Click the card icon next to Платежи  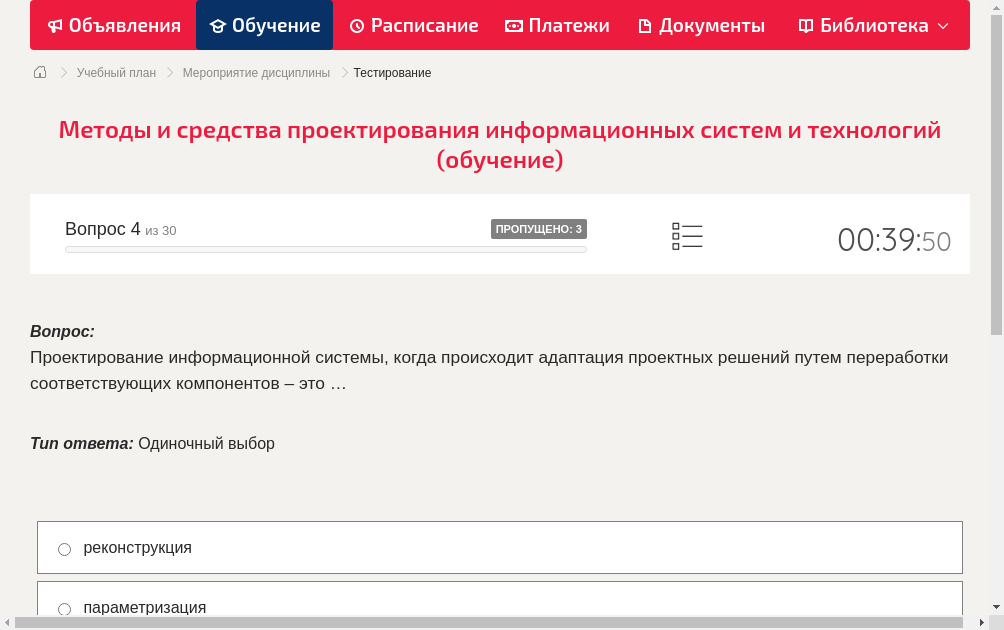[513, 25]
